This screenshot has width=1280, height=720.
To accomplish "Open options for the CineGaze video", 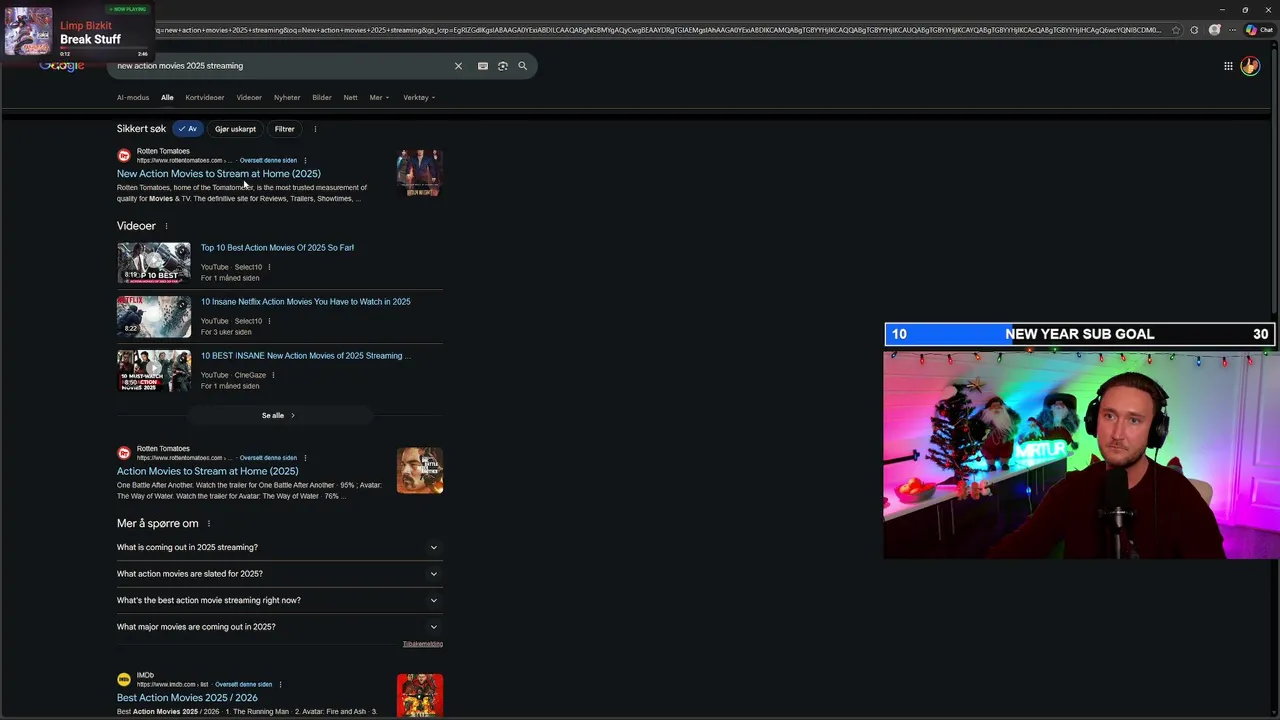I will 273,375.
